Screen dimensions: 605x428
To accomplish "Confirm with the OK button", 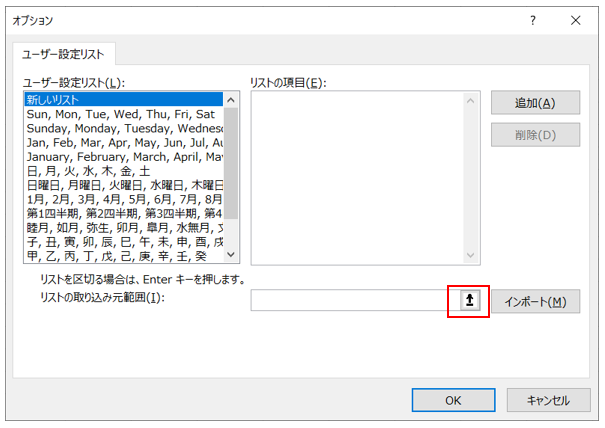I will pyautogui.click(x=453, y=399).
